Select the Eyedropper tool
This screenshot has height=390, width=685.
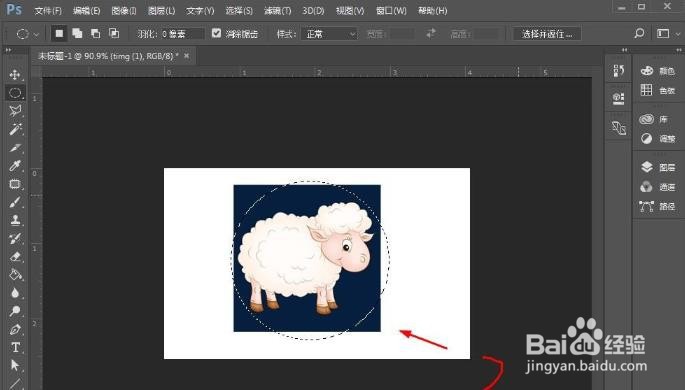[15, 166]
